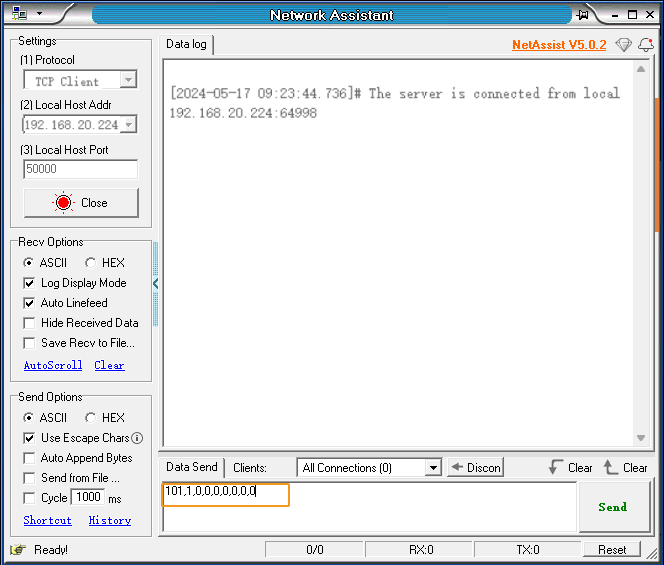Toggle Log Display Mode checkbox

click(x=29, y=283)
